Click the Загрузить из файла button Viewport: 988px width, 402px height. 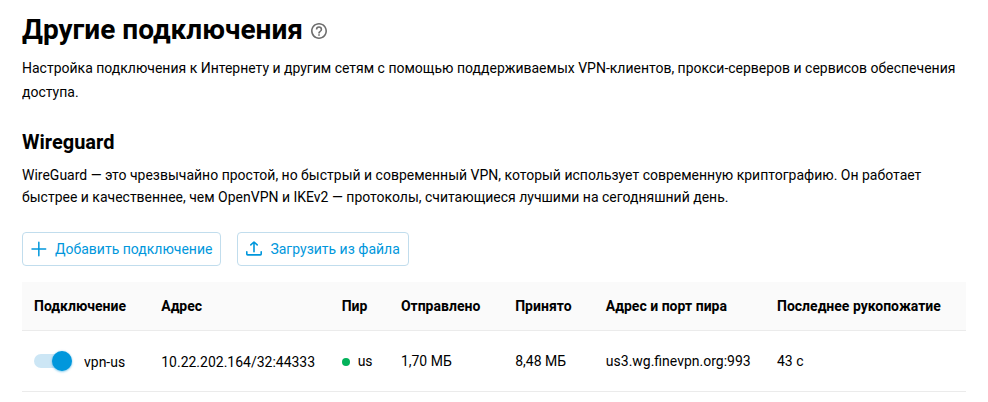[x=323, y=249]
